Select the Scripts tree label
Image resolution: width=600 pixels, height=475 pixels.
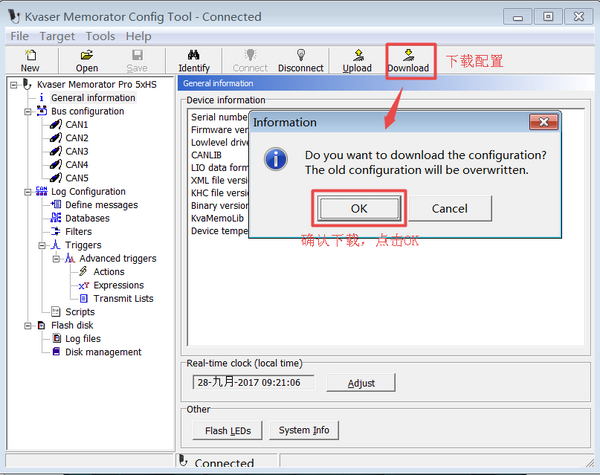tap(80, 312)
